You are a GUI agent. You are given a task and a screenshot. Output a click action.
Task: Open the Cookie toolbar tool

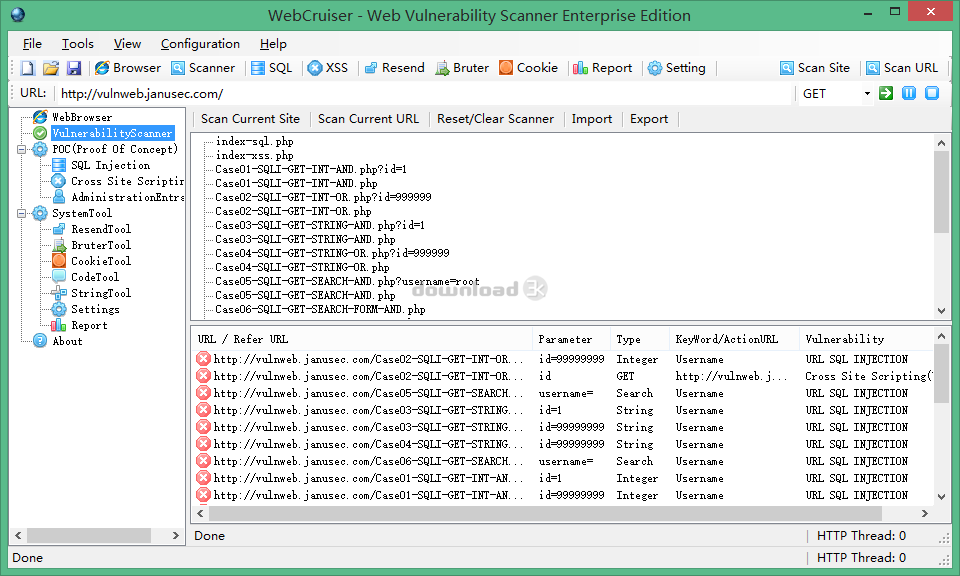coord(528,68)
